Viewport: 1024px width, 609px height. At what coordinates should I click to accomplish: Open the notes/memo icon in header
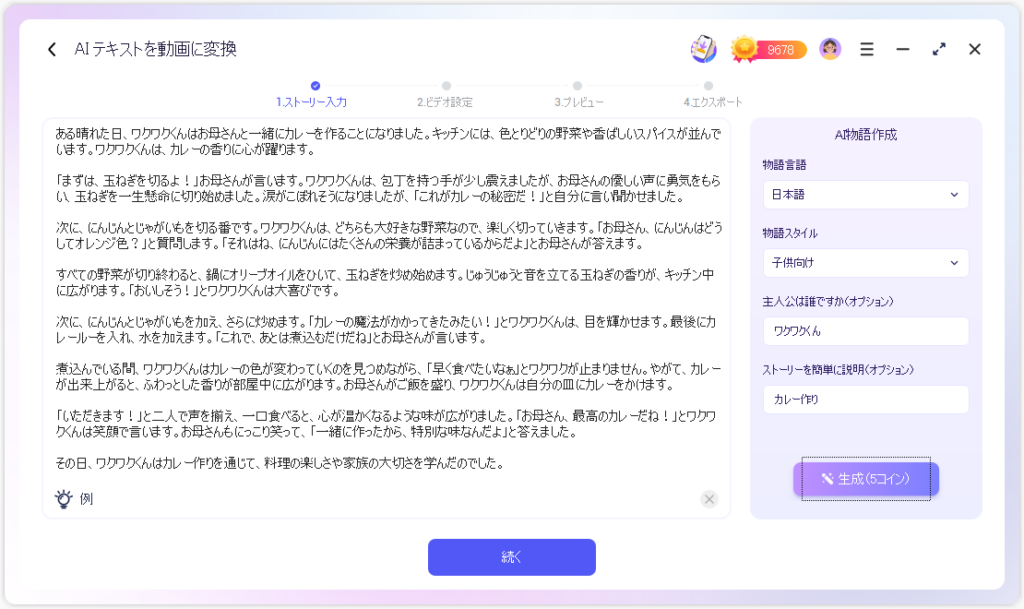[x=703, y=49]
